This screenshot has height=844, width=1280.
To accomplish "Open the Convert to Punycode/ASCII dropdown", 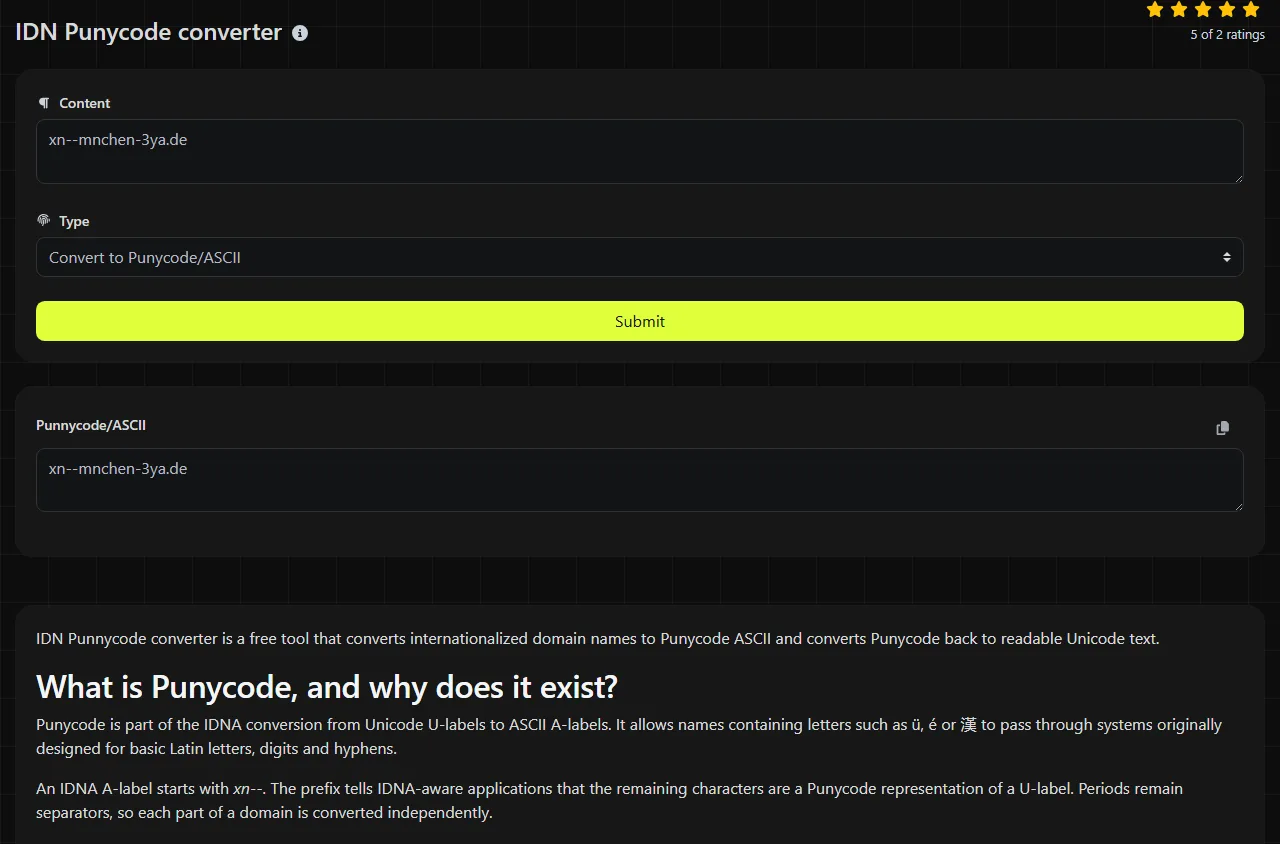I will point(640,257).
